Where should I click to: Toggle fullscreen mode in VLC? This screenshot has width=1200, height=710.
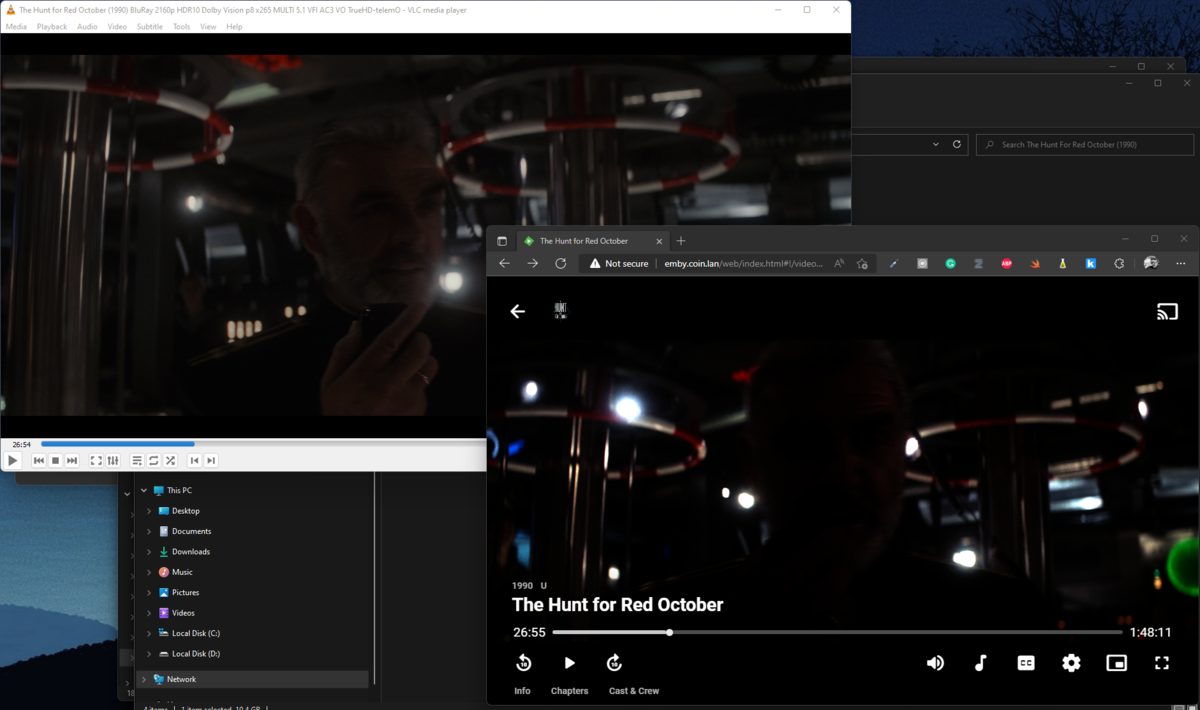(96, 460)
